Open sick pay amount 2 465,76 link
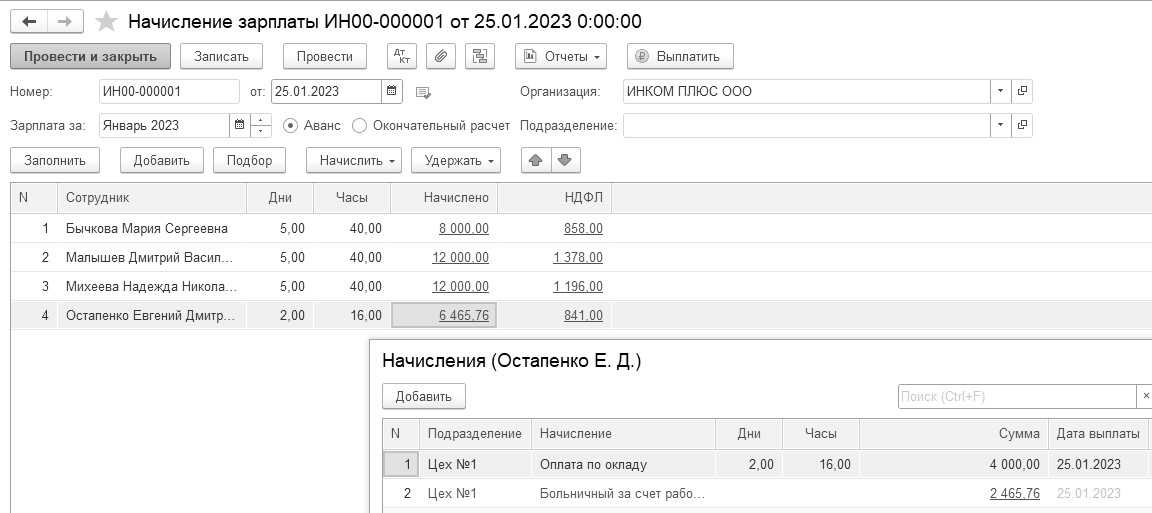 [1015, 493]
